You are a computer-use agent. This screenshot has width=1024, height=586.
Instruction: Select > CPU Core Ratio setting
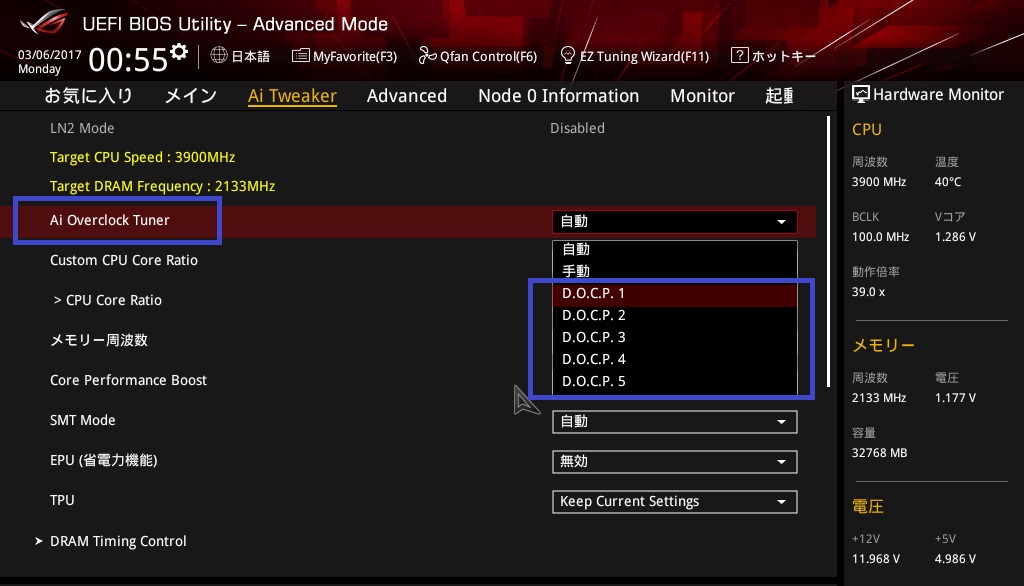[108, 300]
